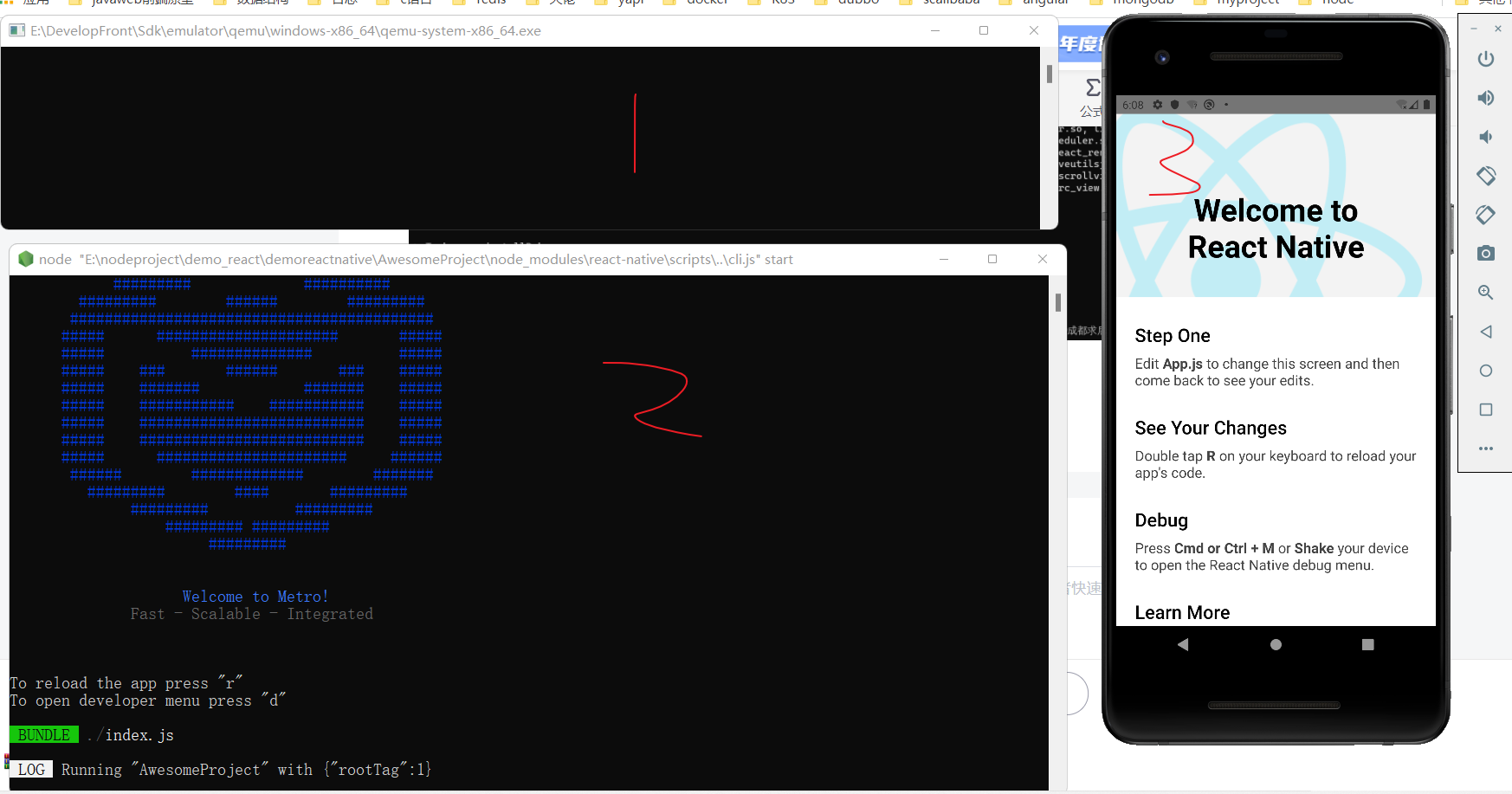Screen dimensions: 1512x794
Task: Take a screenshot with the camera icon
Action: (1486, 253)
